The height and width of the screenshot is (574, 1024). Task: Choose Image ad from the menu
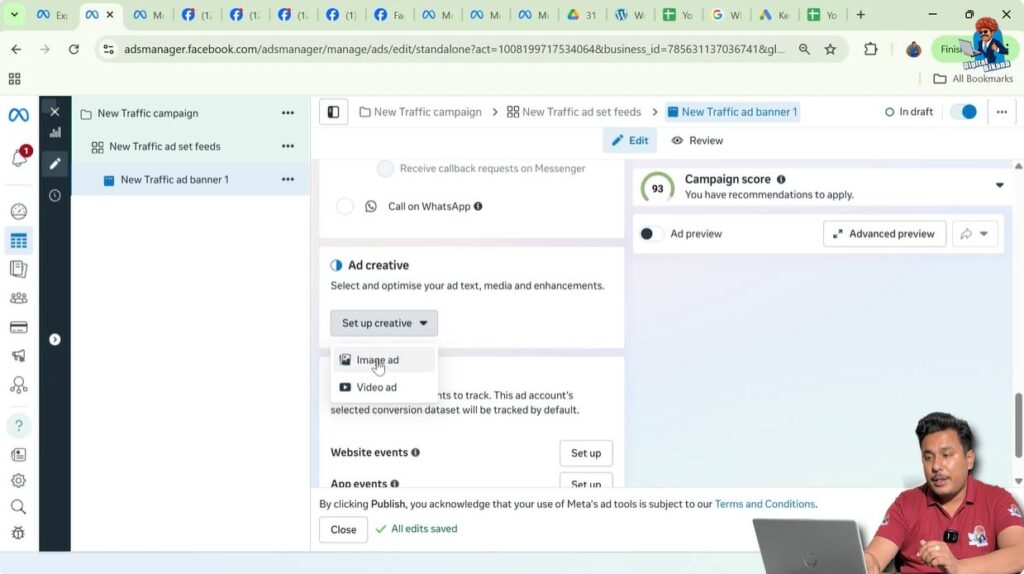(377, 360)
